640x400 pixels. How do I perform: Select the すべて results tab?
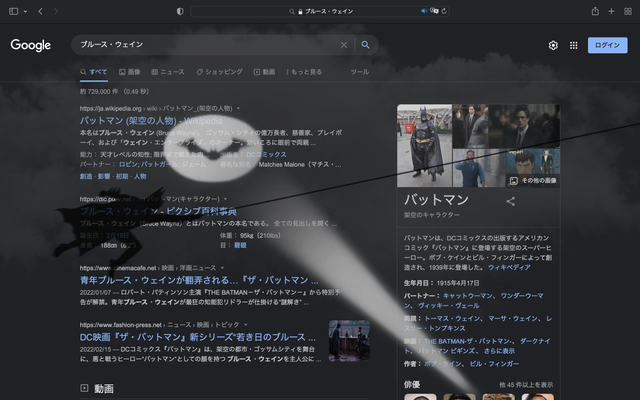click(93, 72)
